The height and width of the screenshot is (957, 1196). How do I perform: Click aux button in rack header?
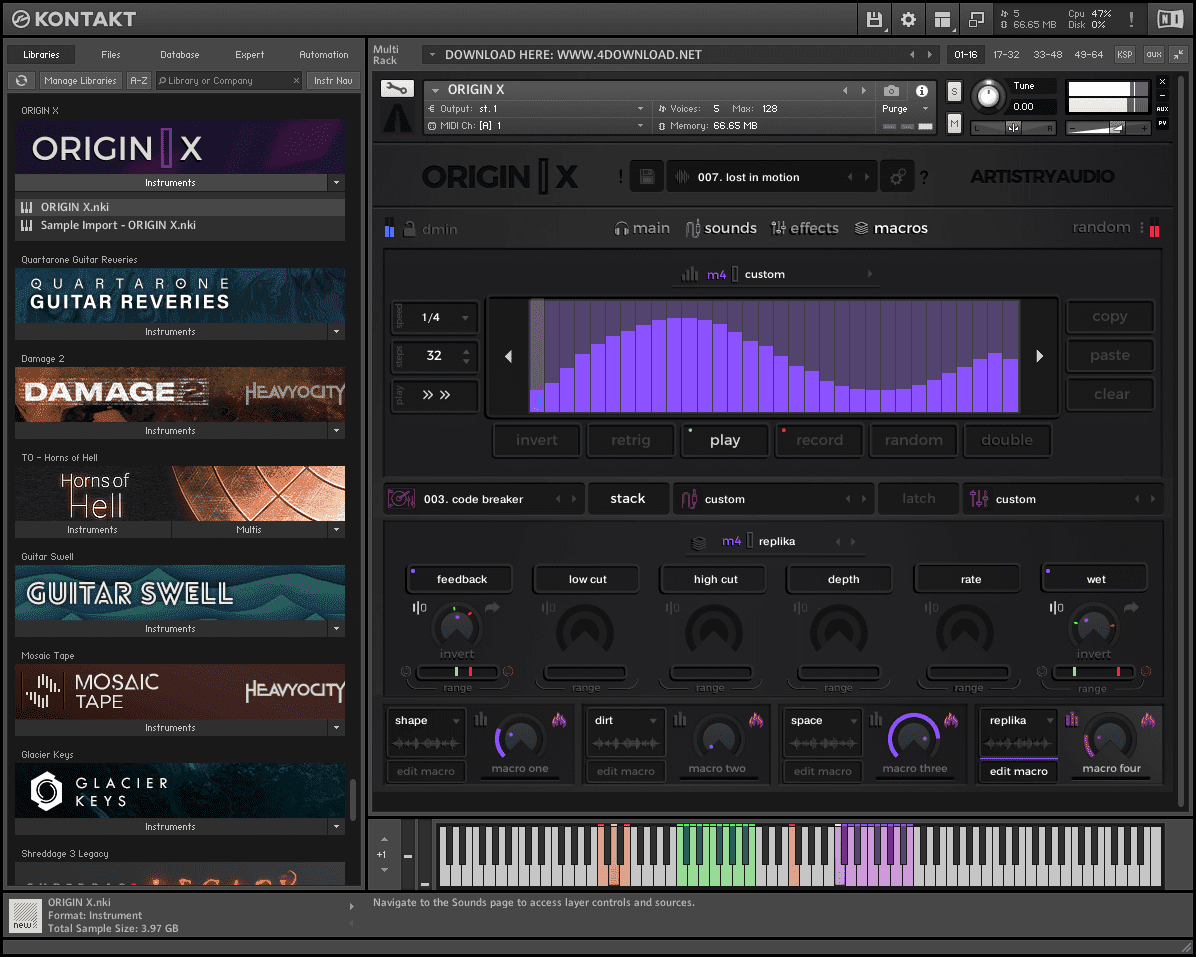1154,54
